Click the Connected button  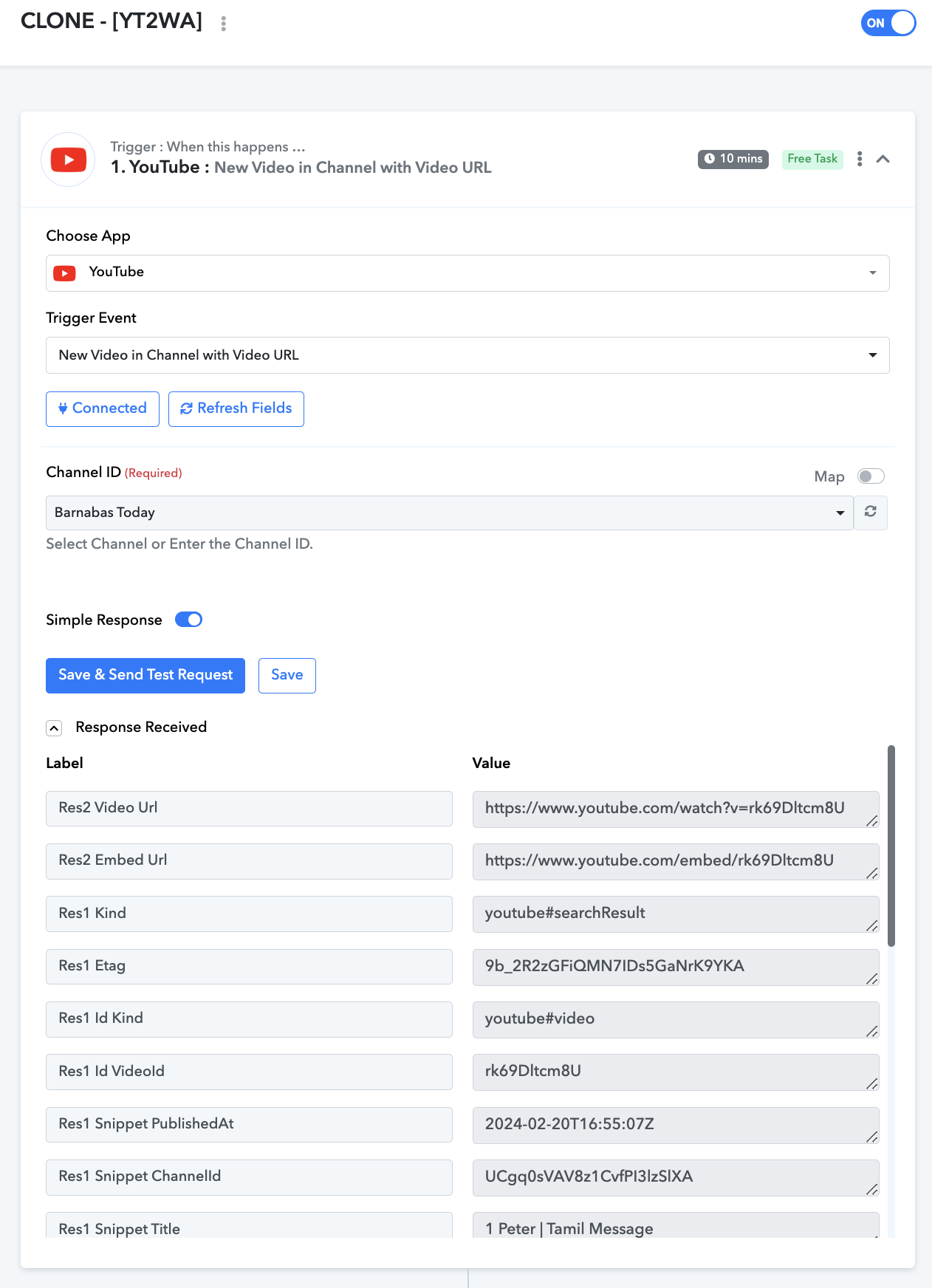click(x=103, y=408)
